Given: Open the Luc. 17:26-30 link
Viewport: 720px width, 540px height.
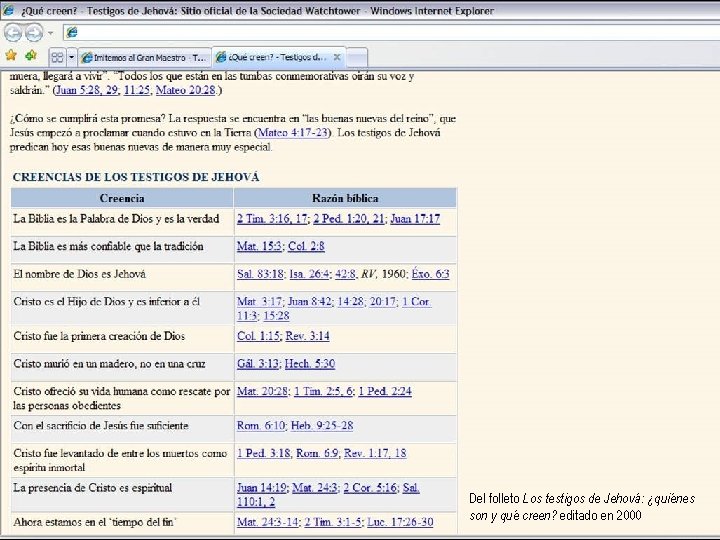Looking at the screenshot, I should [400, 522].
